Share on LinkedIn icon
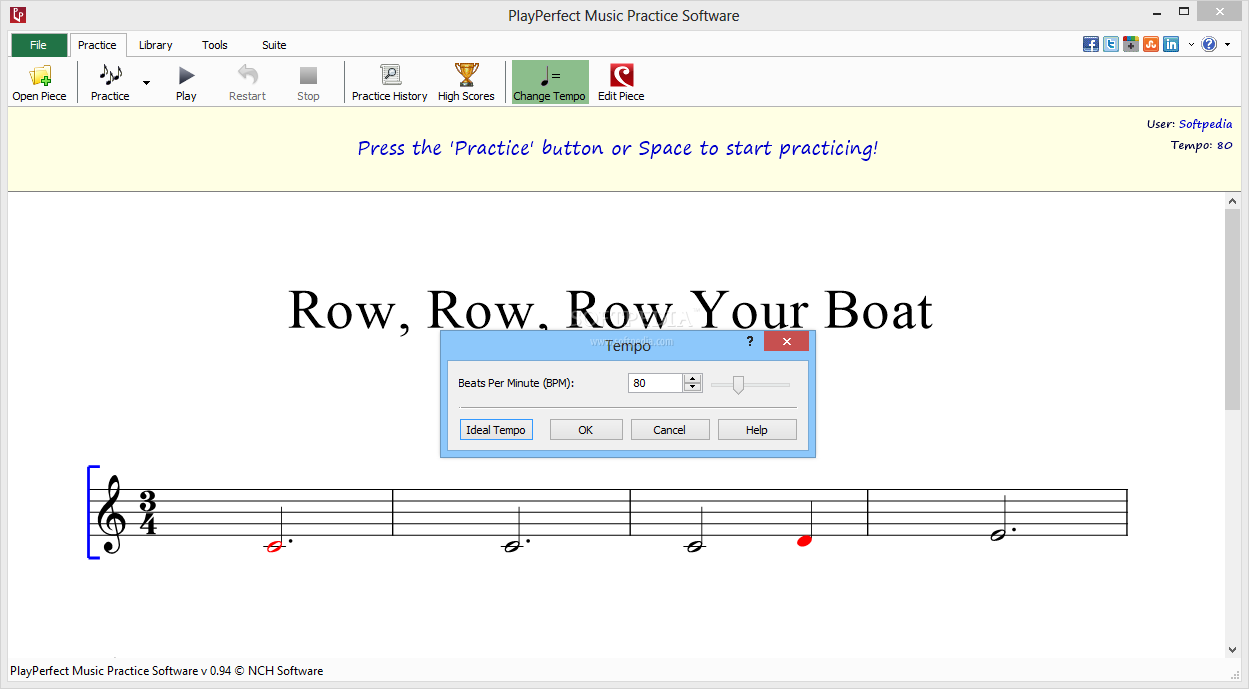 coord(1171,44)
